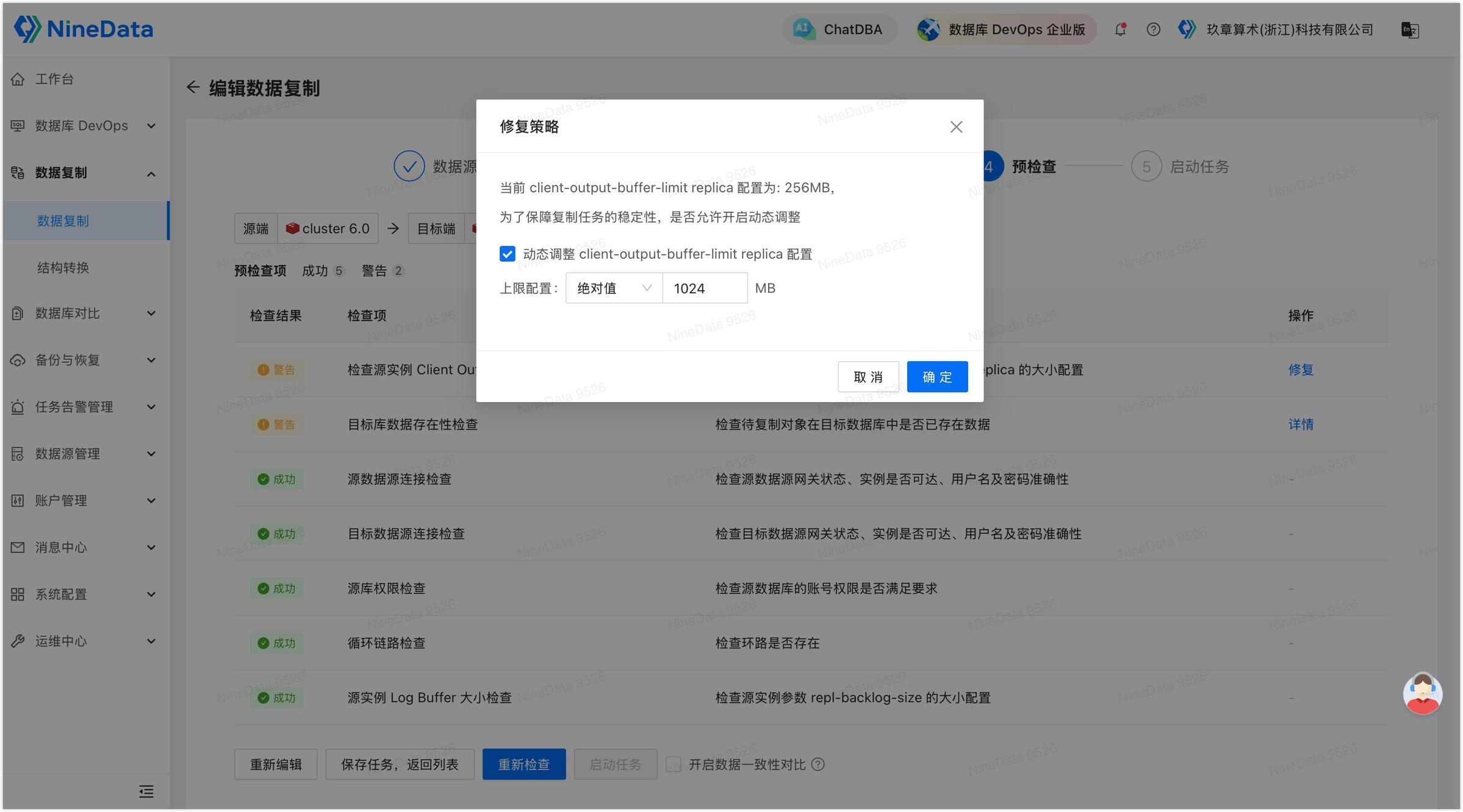
Task: Click the source cluster 6.0 tag
Action: (x=328, y=228)
